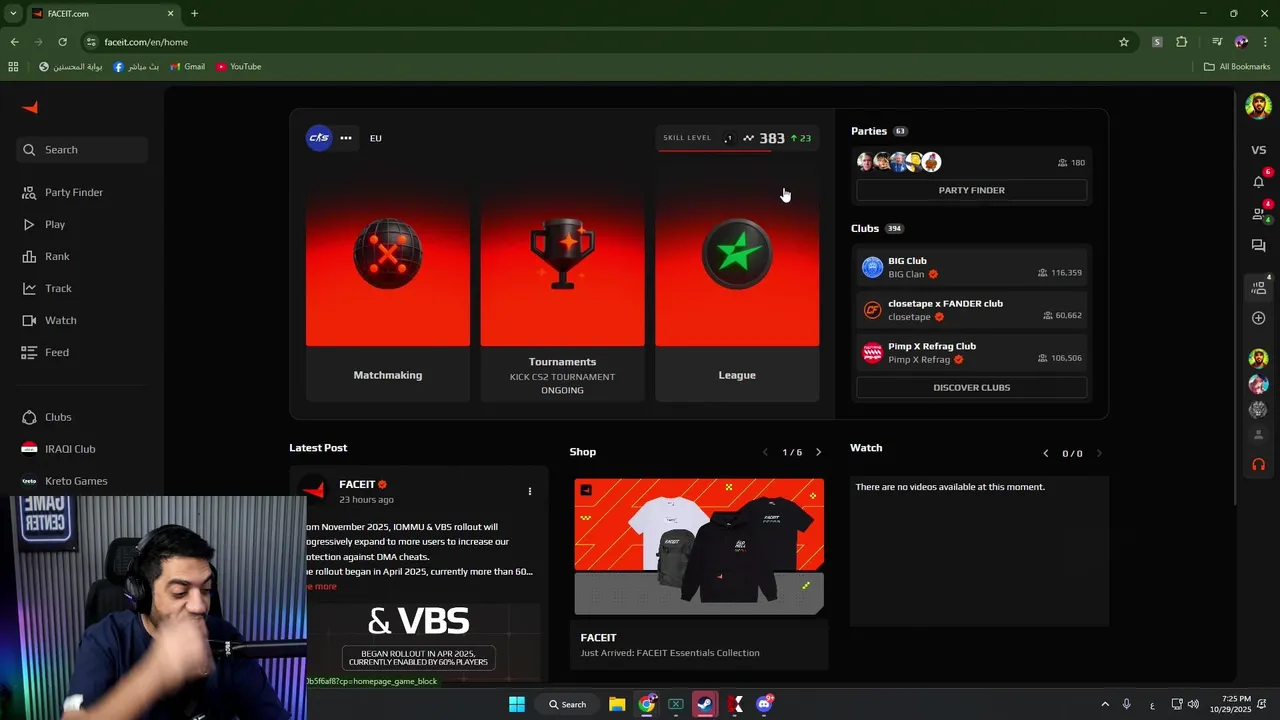Open Discord from the taskbar
The width and height of the screenshot is (1280, 720).
pos(765,704)
